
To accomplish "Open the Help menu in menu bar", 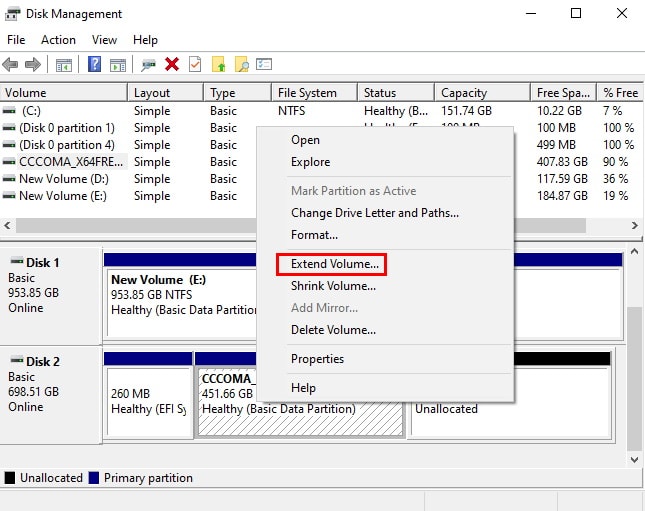I will click(x=145, y=40).
